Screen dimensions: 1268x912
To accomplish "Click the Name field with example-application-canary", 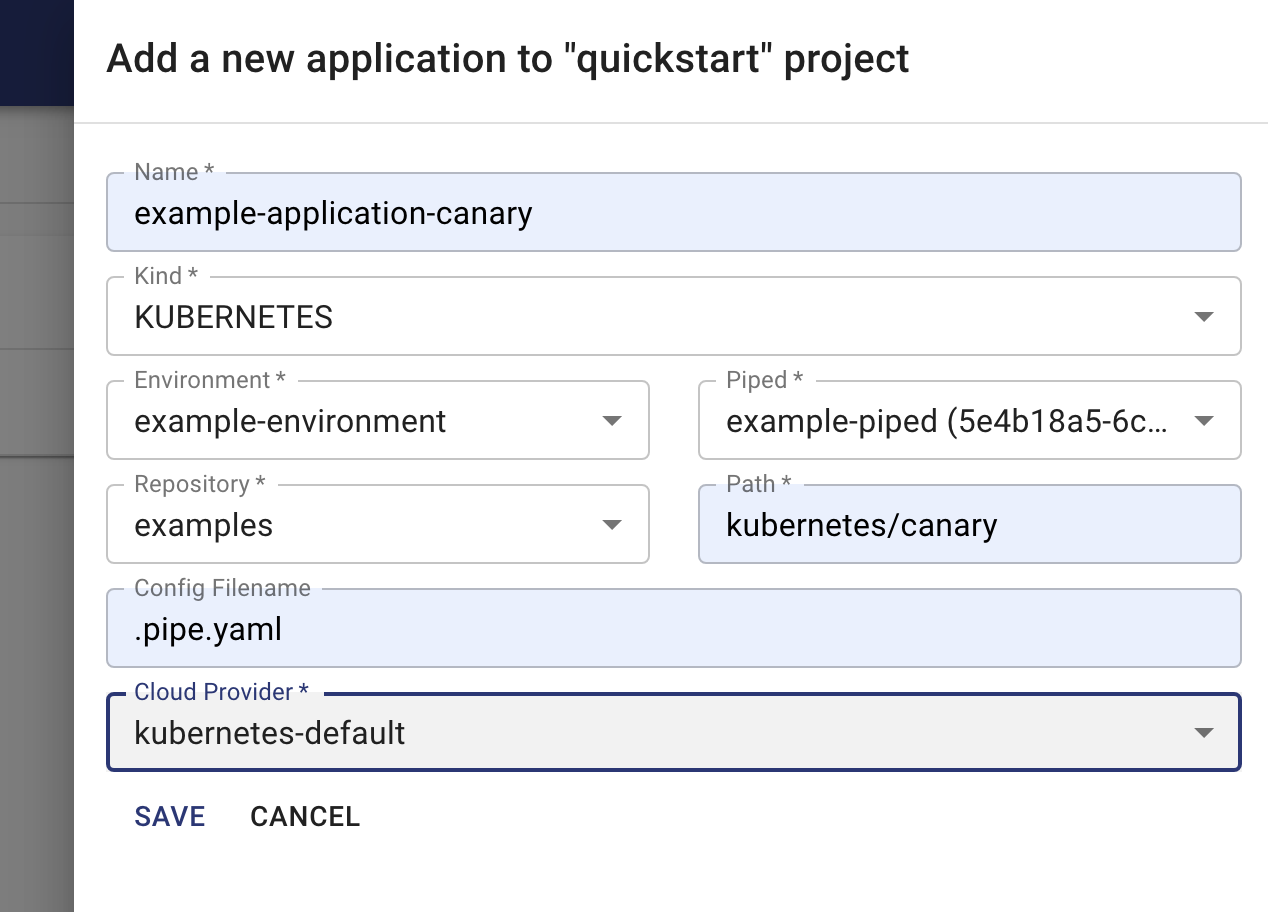I will pos(672,213).
